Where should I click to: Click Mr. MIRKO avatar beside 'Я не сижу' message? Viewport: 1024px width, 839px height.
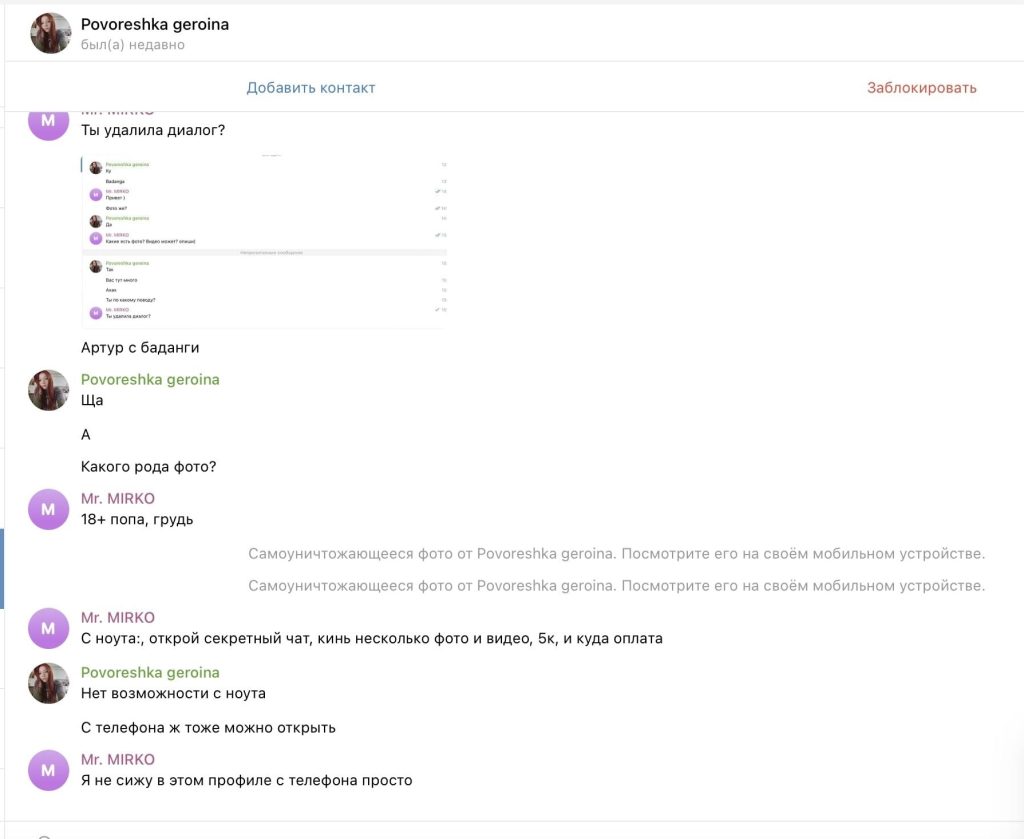pos(49,770)
